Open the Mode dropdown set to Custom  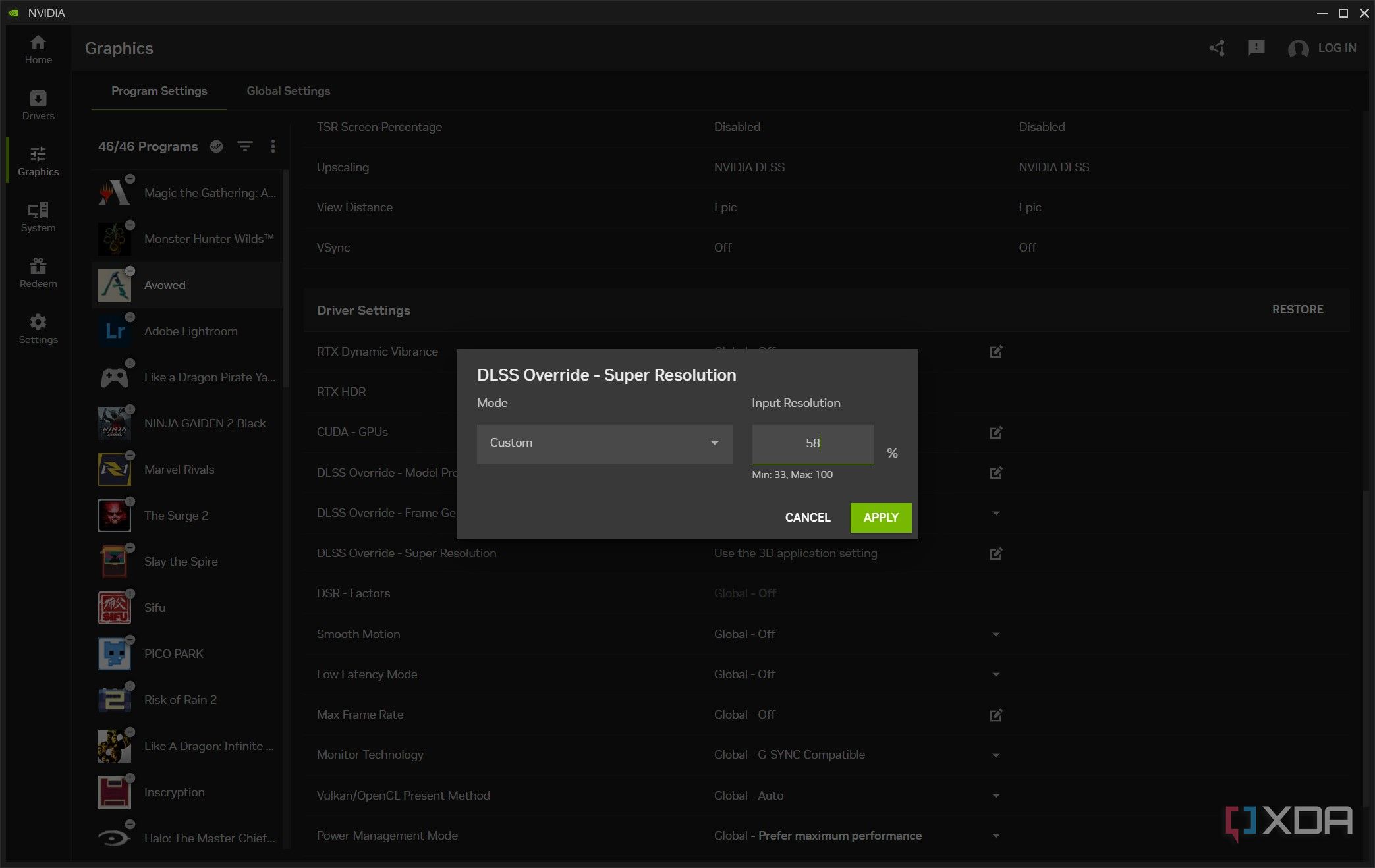604,444
